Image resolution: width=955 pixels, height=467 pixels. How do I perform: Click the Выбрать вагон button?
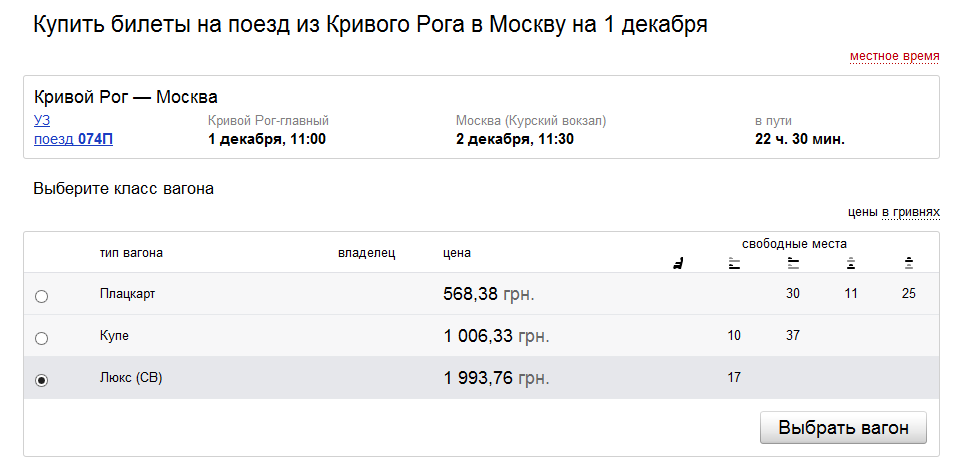pos(843,427)
